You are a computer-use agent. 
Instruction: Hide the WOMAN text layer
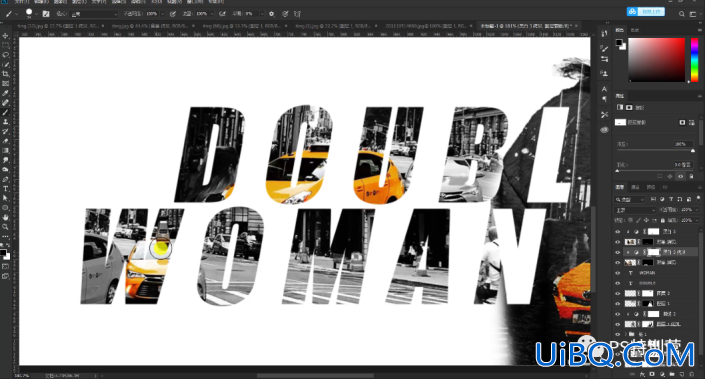click(617, 273)
